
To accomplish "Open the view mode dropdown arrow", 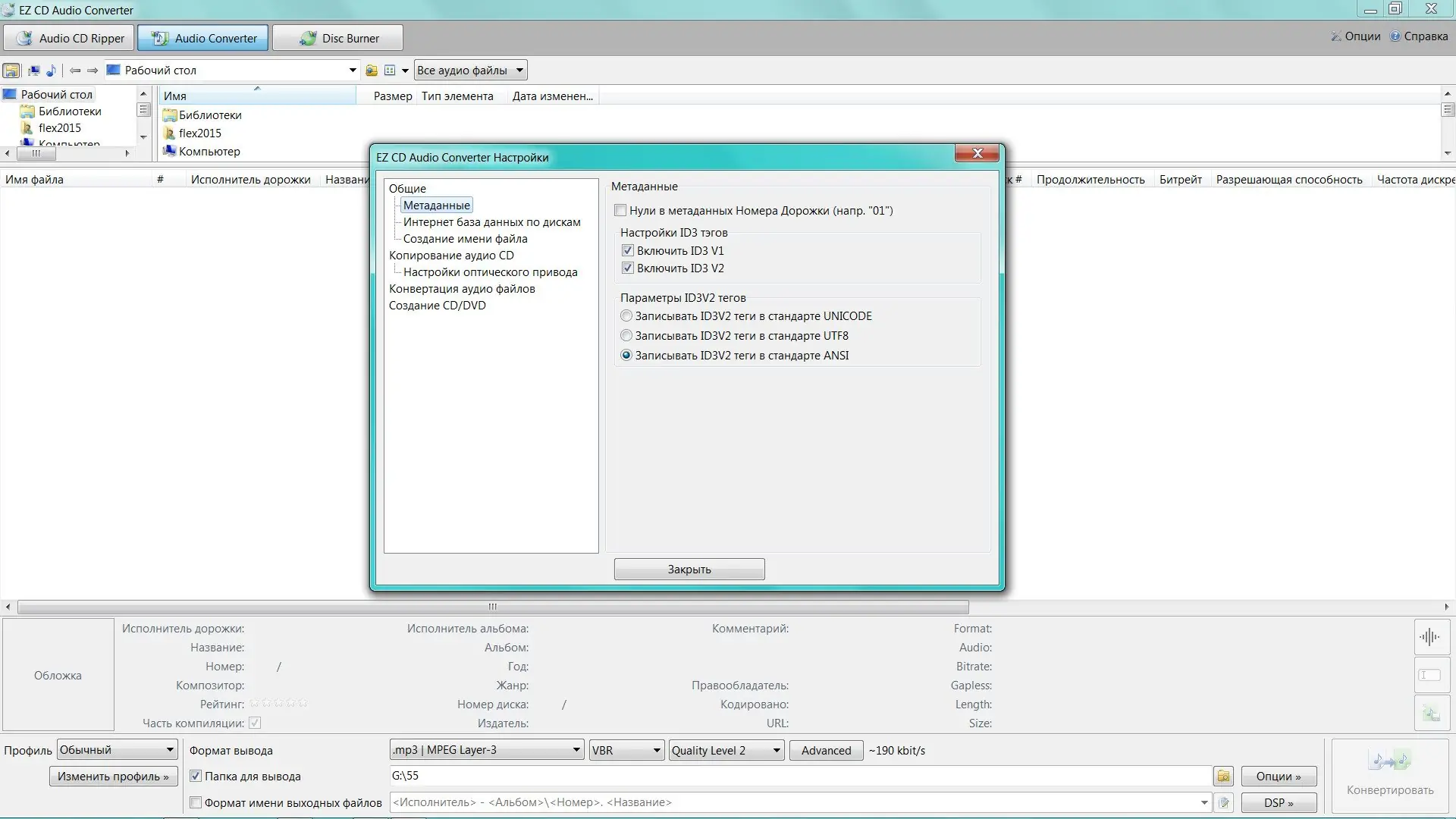I will [405, 71].
